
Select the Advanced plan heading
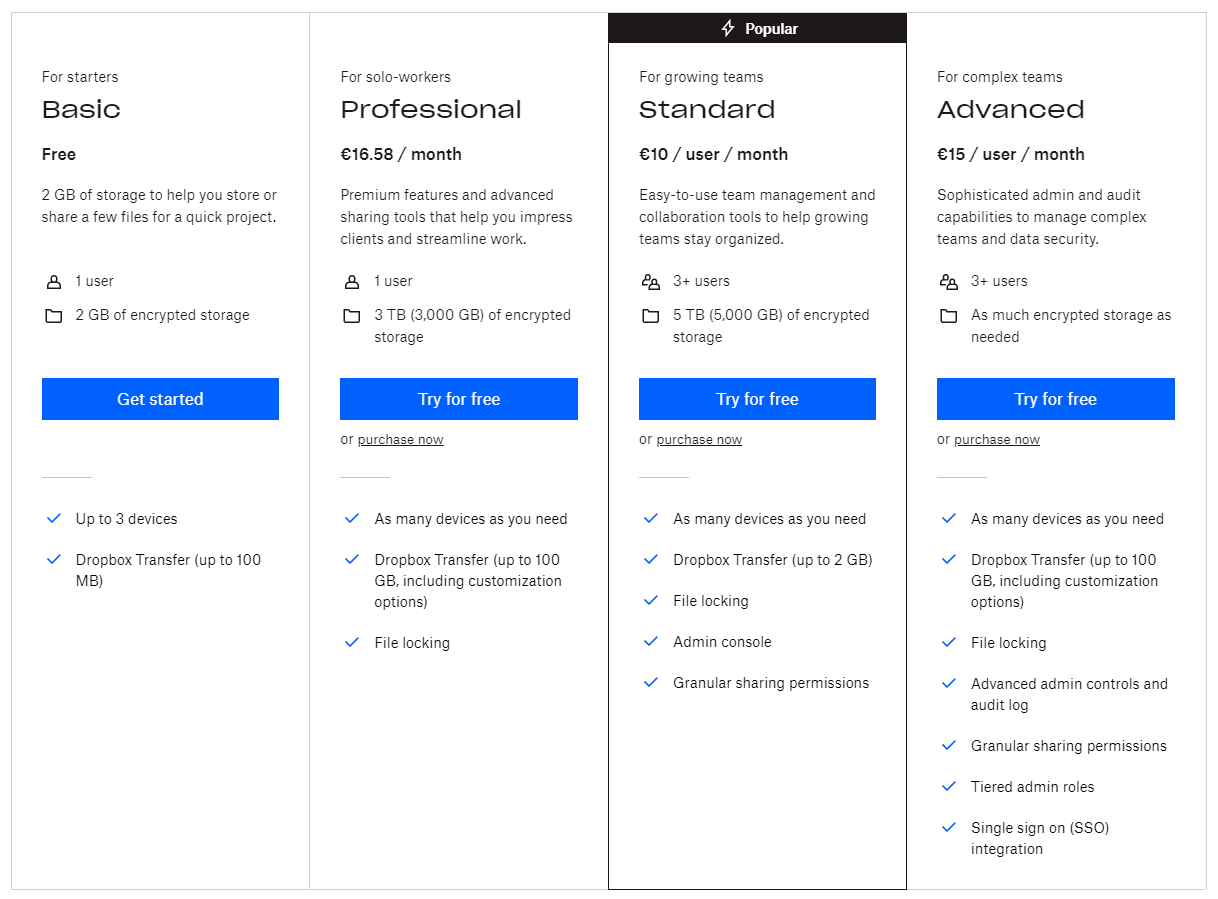(x=1010, y=110)
